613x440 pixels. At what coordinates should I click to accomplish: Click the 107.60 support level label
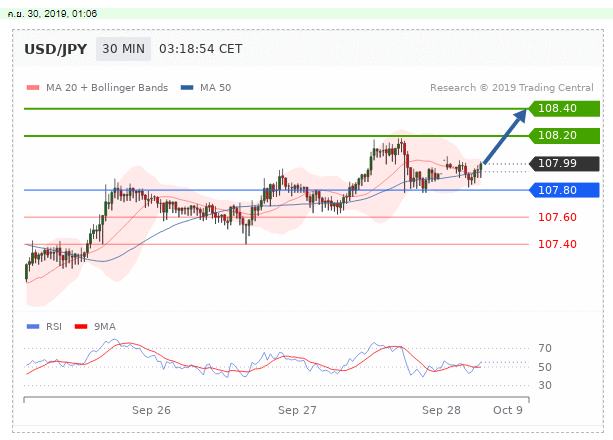pyautogui.click(x=557, y=217)
